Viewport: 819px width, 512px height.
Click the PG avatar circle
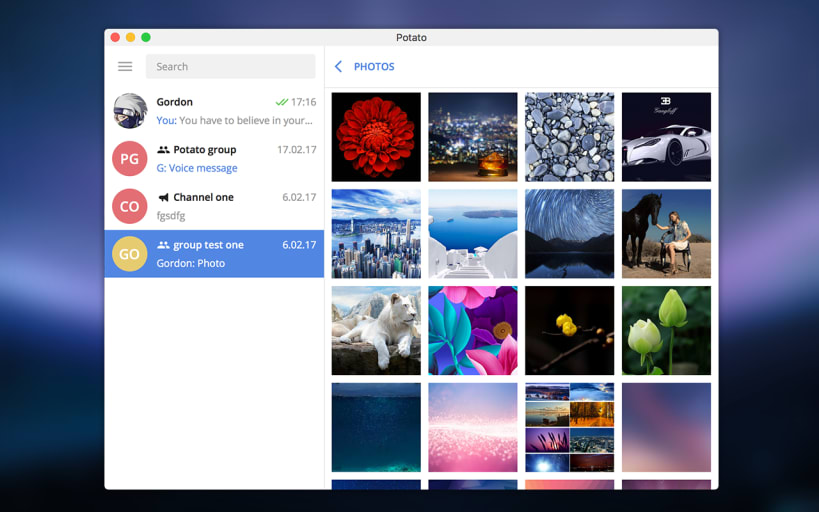click(130, 158)
